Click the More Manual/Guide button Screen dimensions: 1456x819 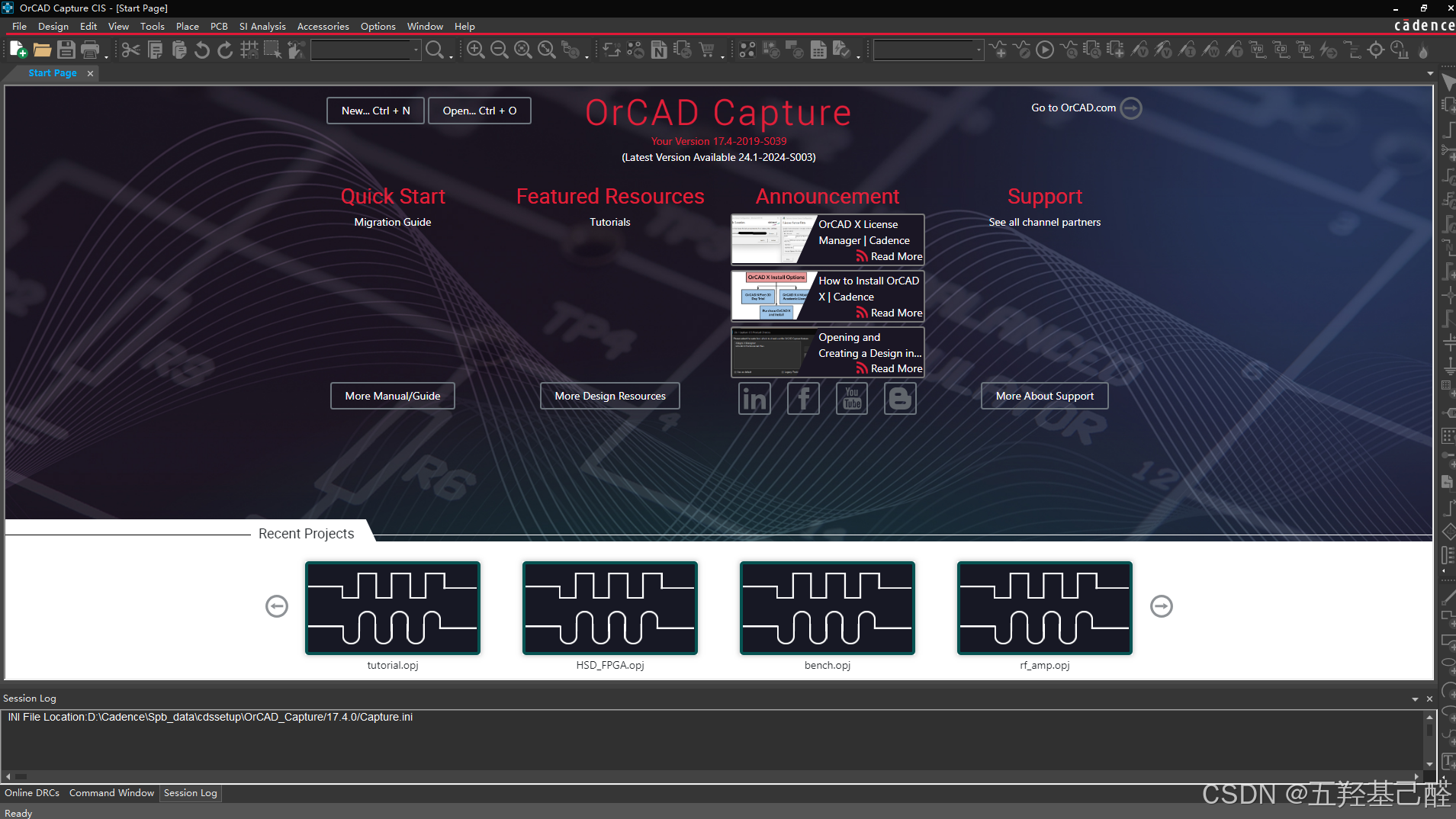(x=392, y=396)
